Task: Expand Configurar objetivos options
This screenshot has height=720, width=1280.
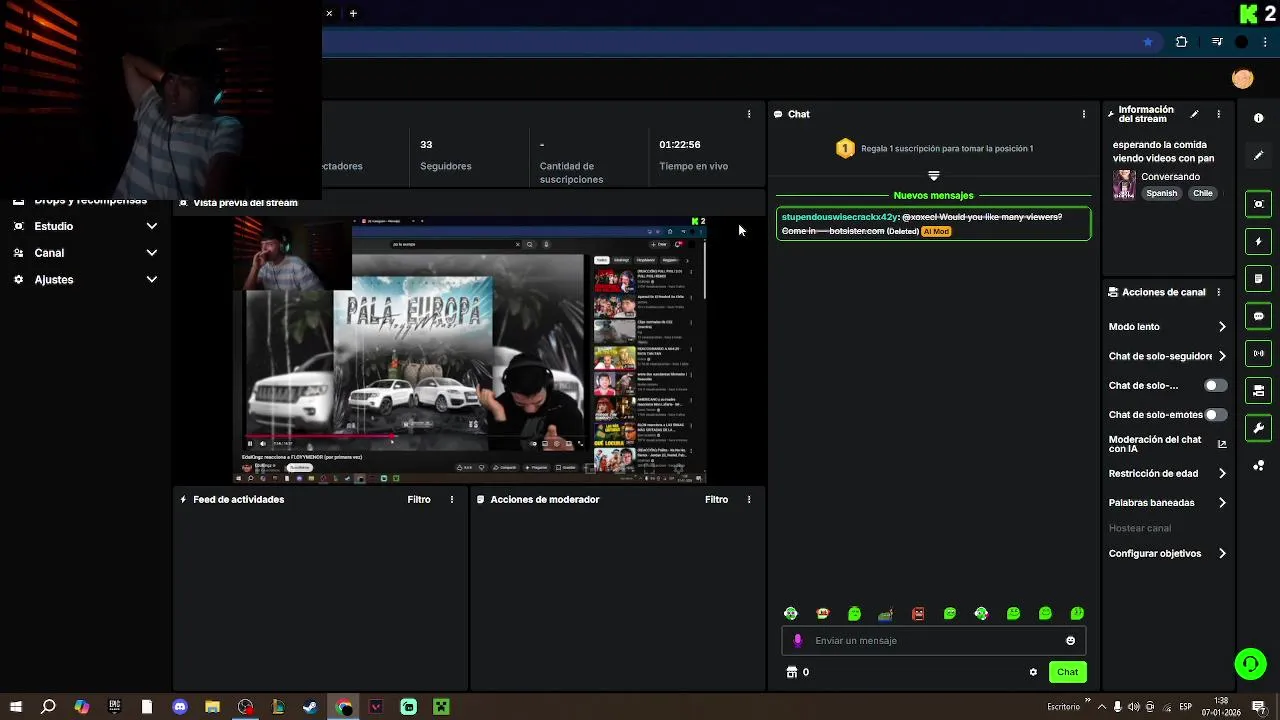Action: tap(1222, 554)
